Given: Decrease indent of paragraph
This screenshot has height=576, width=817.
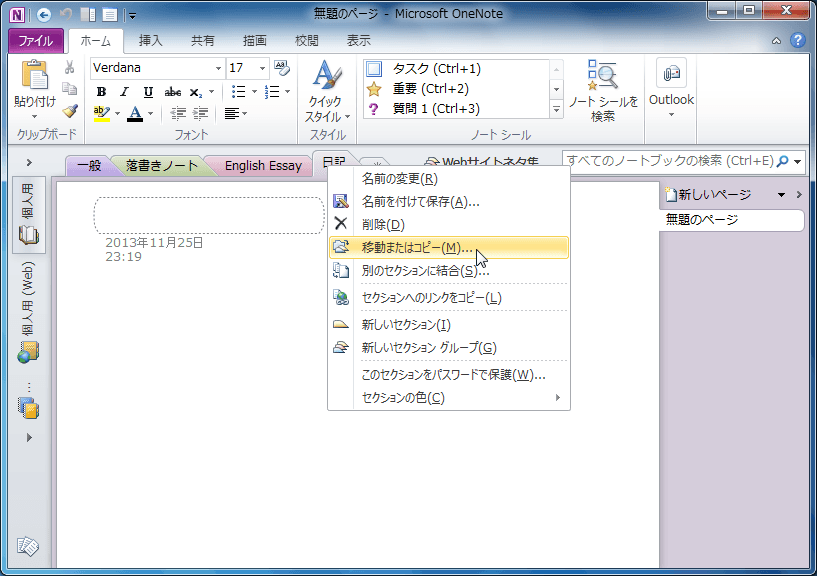Looking at the screenshot, I should 178,113.
